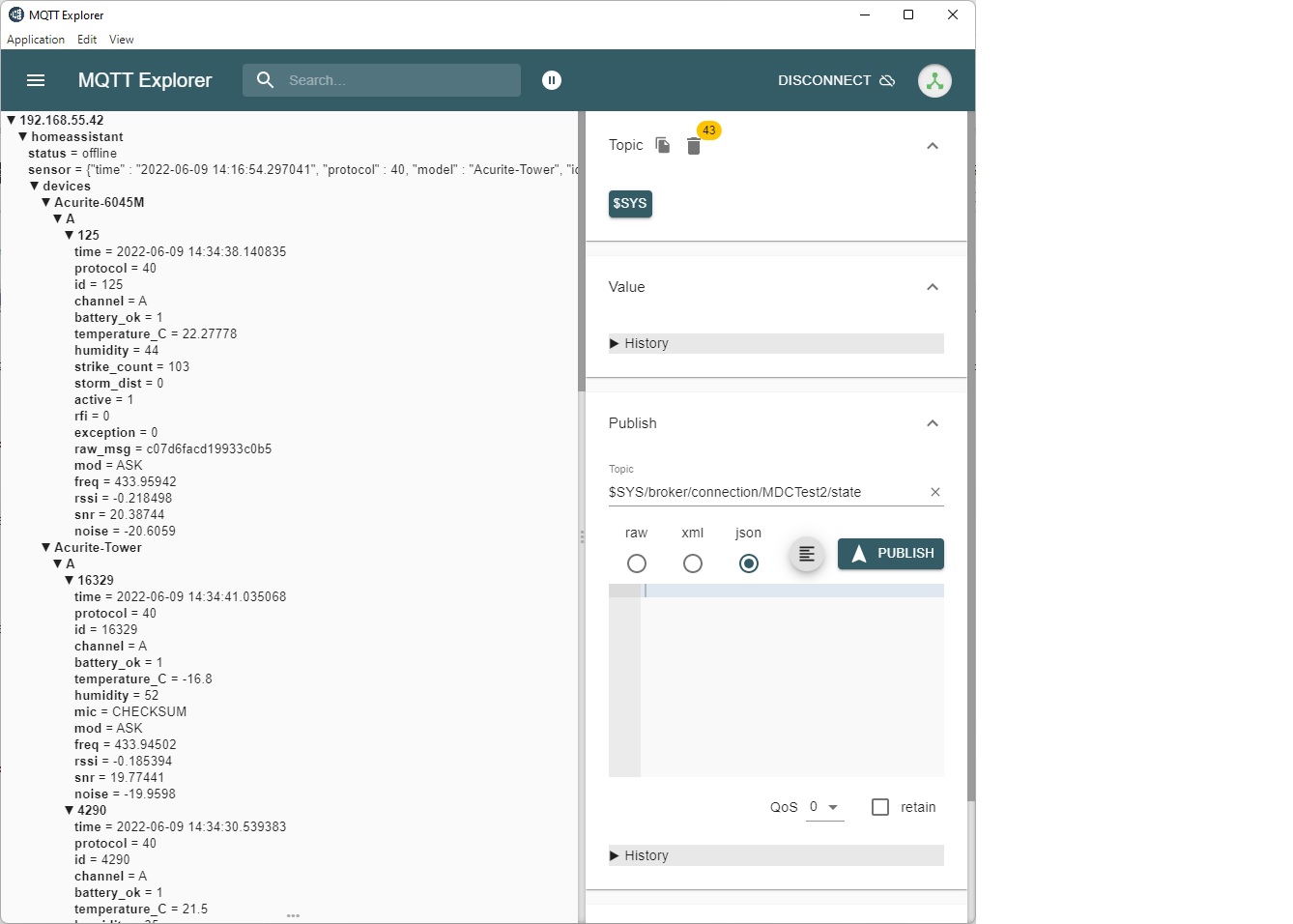Select 'temperature_C = 21.5' row
This screenshot has height=924, width=1293.
pos(141,909)
